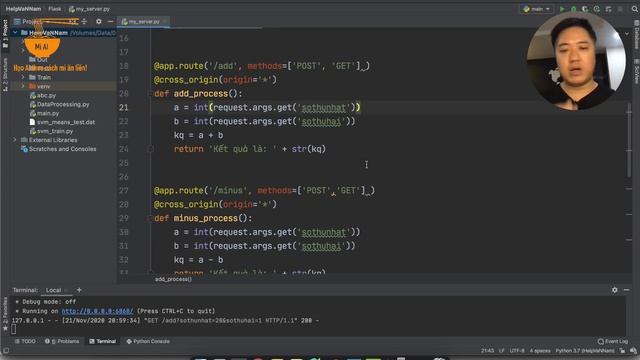Open DataProcessing.py in the project tree
Image resolution: width=640 pixels, height=360 pixels.
[60, 104]
